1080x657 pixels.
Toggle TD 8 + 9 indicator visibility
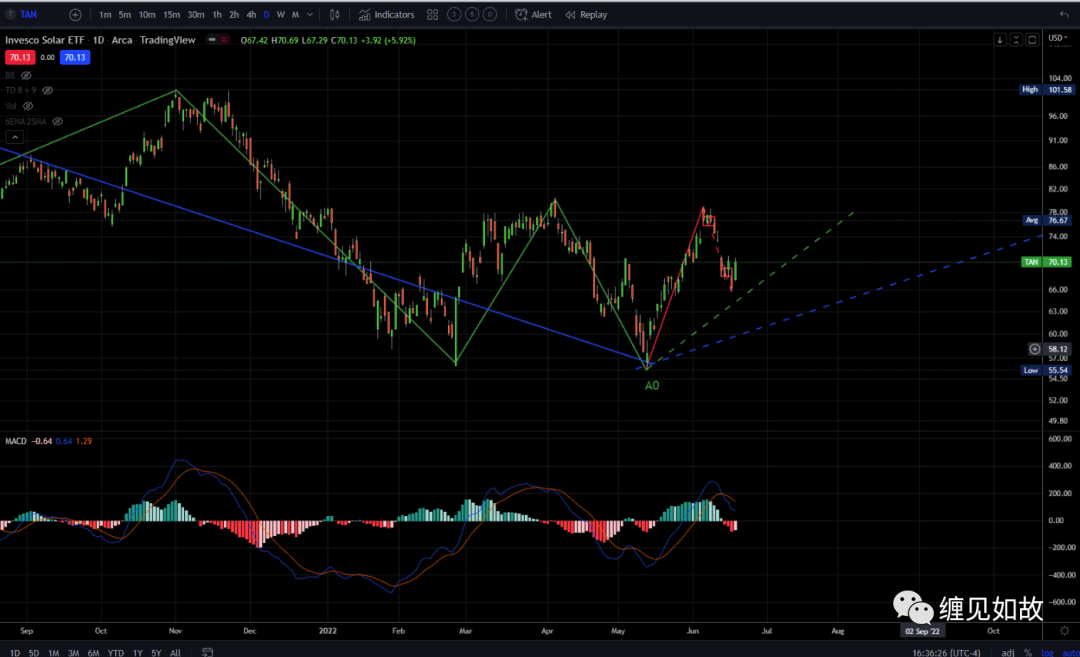pyautogui.click(x=48, y=90)
